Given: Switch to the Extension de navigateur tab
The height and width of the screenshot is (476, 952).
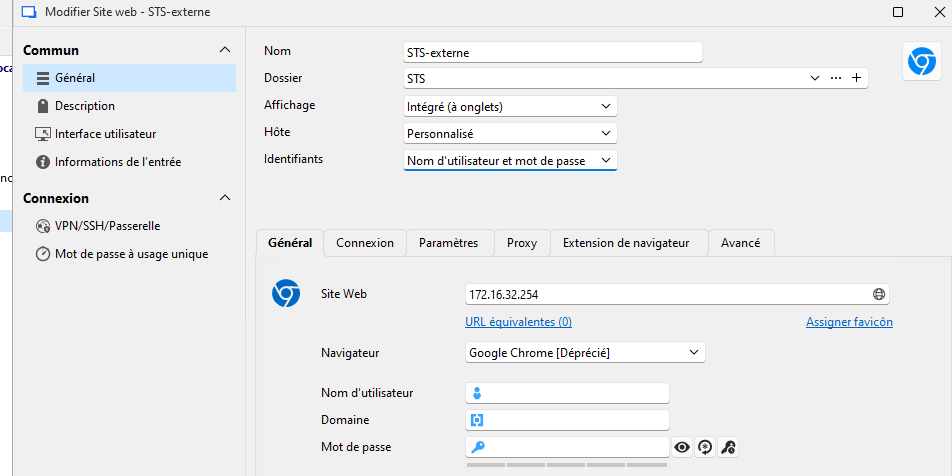Looking at the screenshot, I should pyautogui.click(x=626, y=243).
